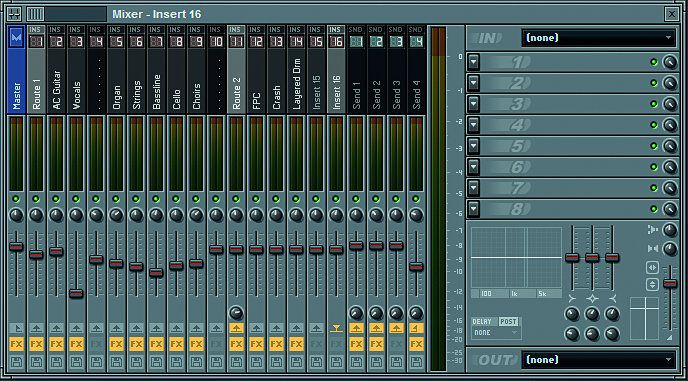
Task: Open effect slot 2 menu arrow
Action: [473, 83]
